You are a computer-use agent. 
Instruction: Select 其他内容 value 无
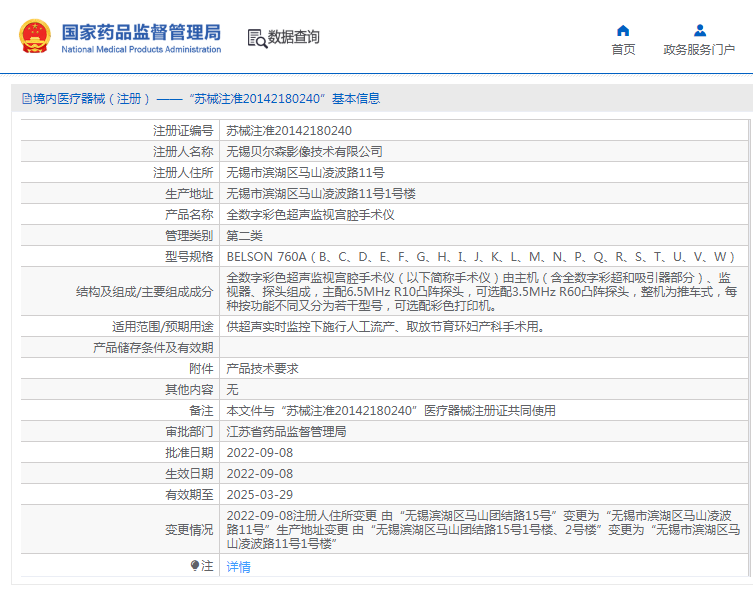tap(232, 390)
